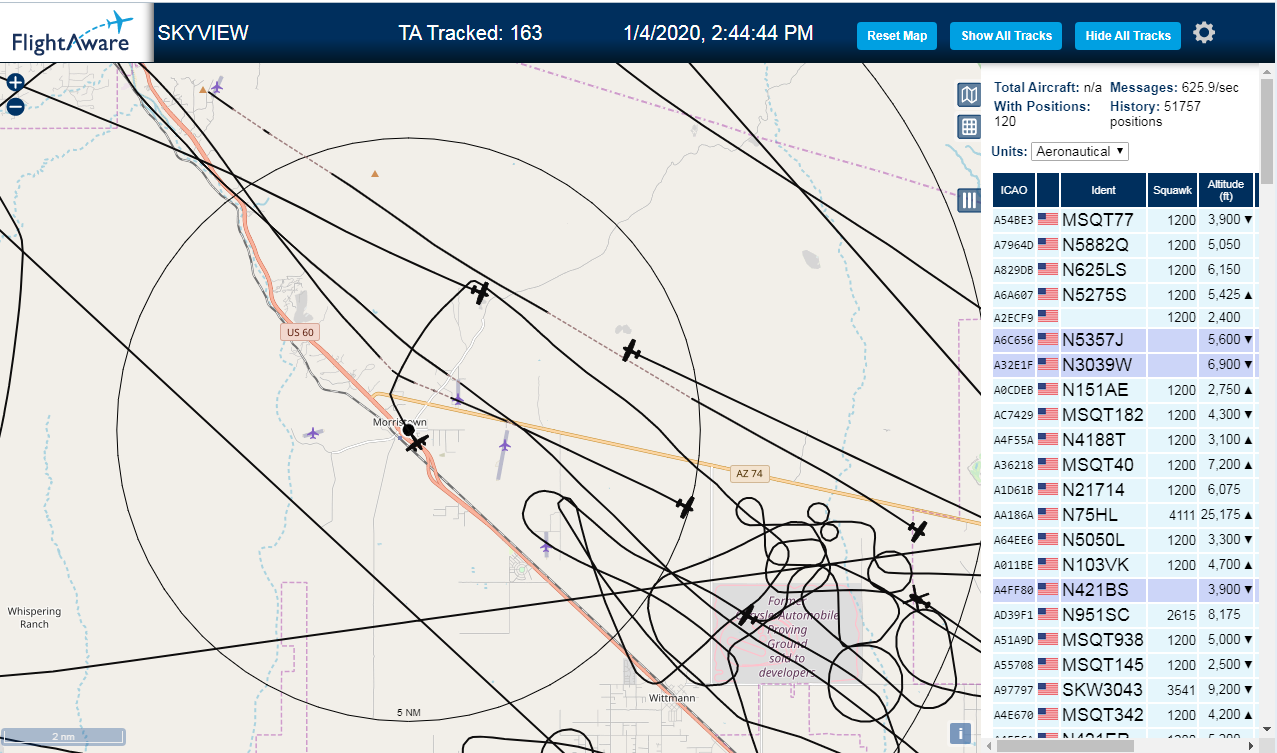Select aircraft row N103VK
The image size is (1277, 753).
[x=1124, y=565]
